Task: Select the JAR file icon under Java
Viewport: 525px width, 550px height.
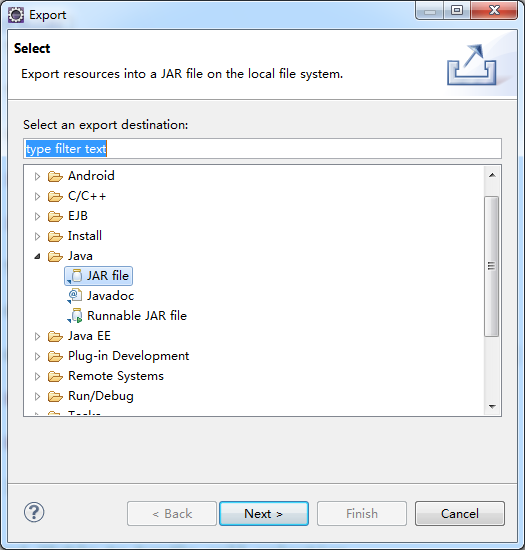Action: tap(75, 276)
